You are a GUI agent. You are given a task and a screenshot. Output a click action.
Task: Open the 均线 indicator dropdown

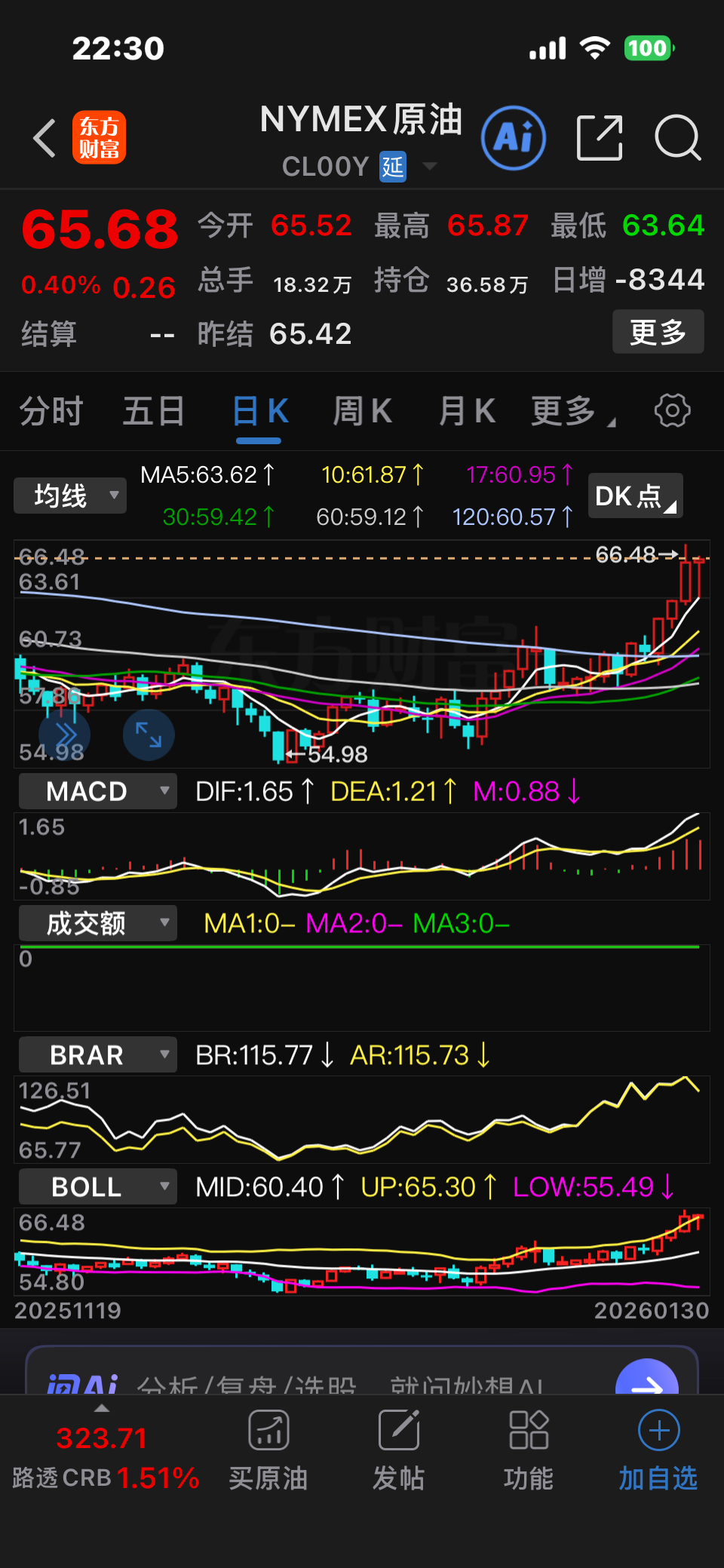click(70, 496)
